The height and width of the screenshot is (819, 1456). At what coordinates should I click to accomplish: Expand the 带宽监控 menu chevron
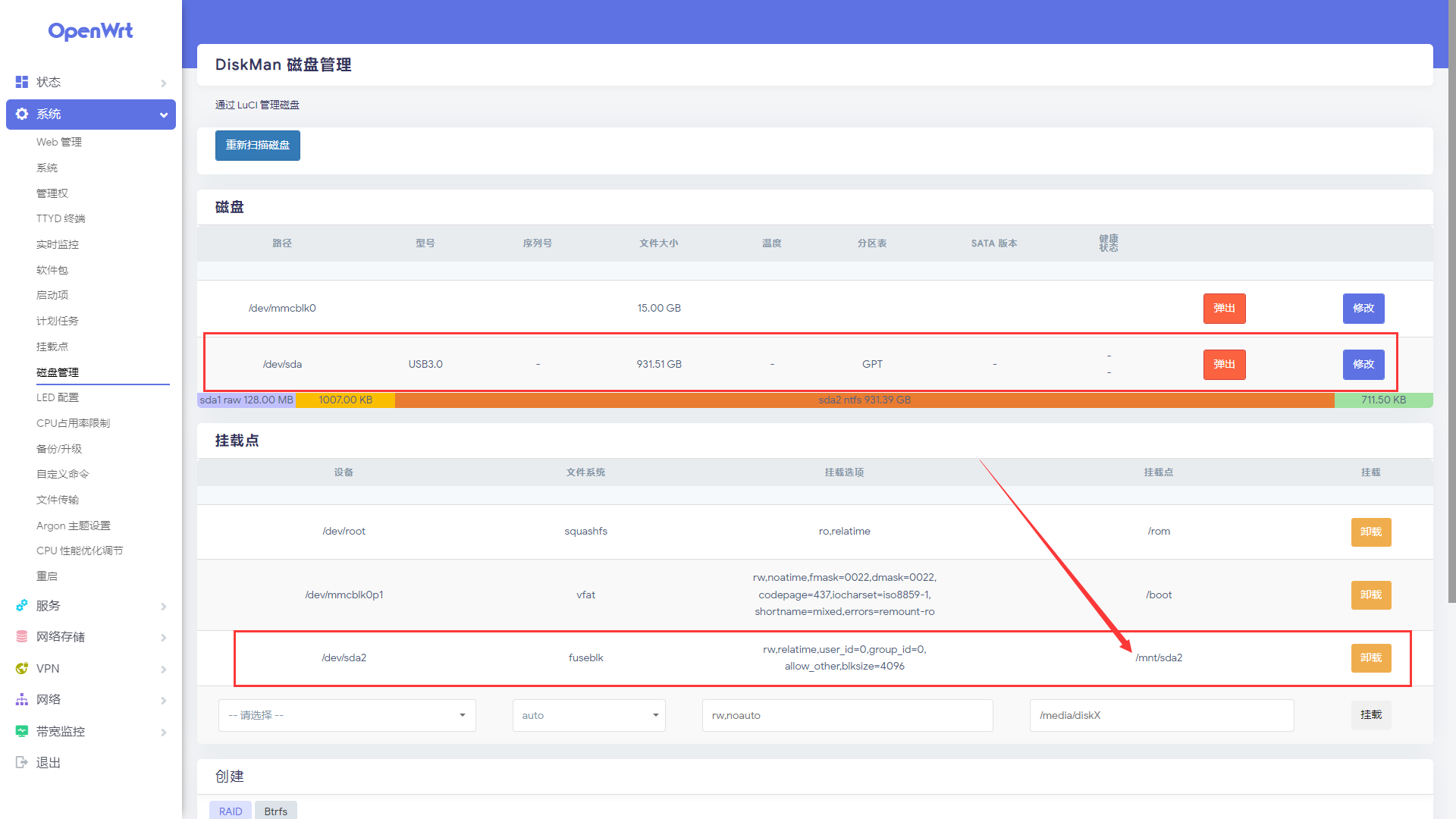pos(163,733)
